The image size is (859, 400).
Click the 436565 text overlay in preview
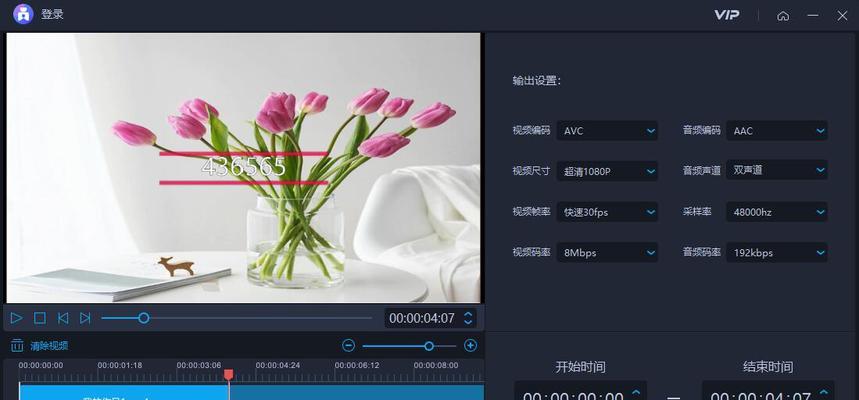pyautogui.click(x=243, y=167)
